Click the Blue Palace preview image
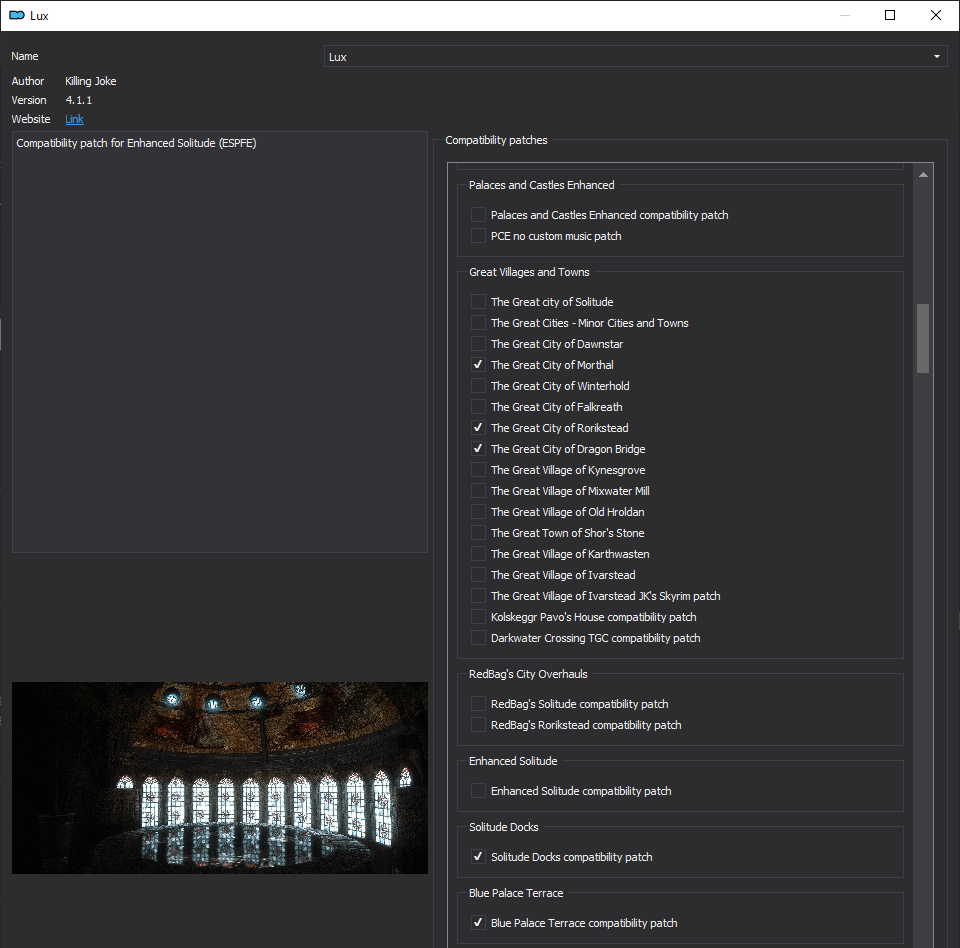 coord(220,778)
